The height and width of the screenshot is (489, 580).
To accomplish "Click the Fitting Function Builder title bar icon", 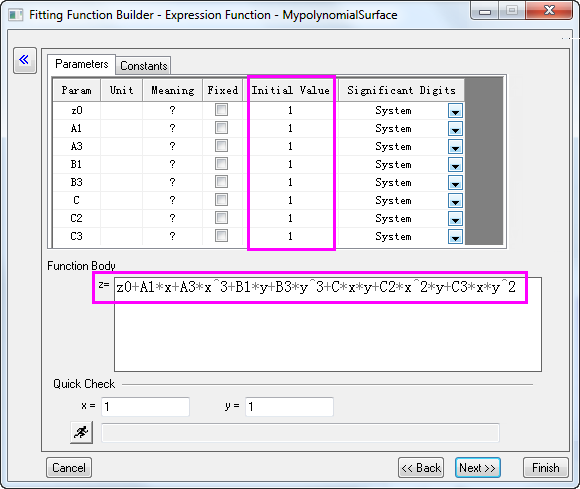I will coord(16,15).
